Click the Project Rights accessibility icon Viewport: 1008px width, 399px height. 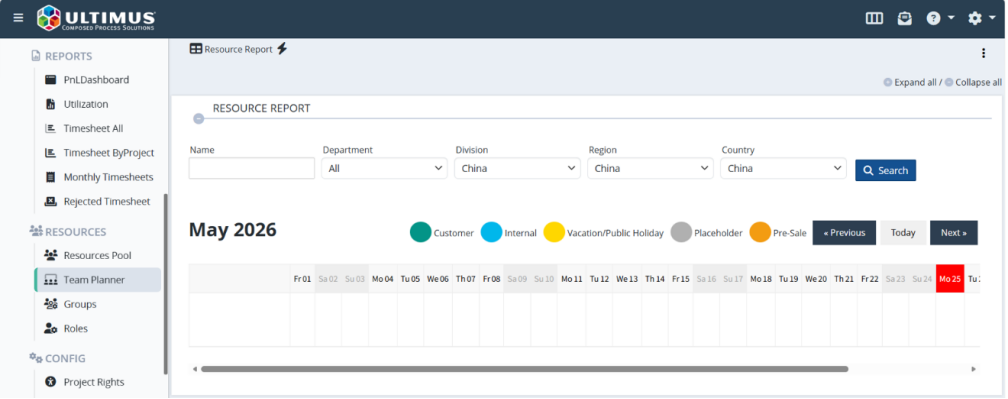coord(51,382)
